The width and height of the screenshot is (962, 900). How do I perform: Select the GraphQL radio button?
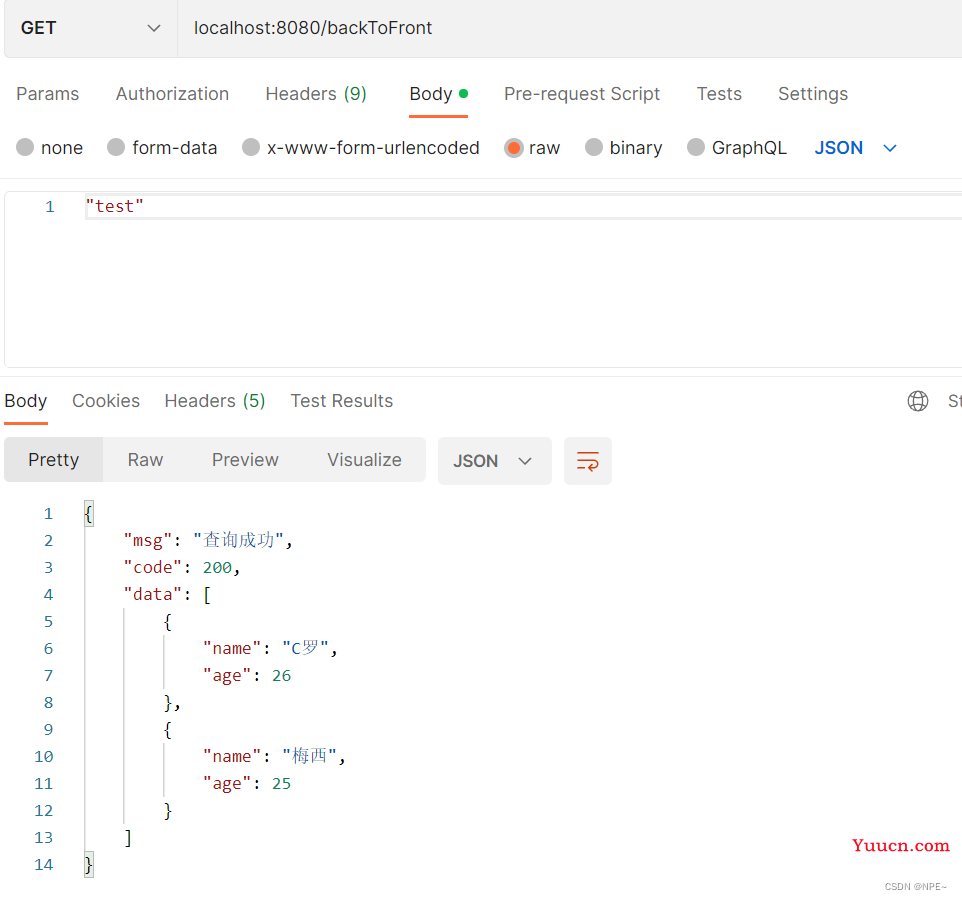tap(696, 147)
